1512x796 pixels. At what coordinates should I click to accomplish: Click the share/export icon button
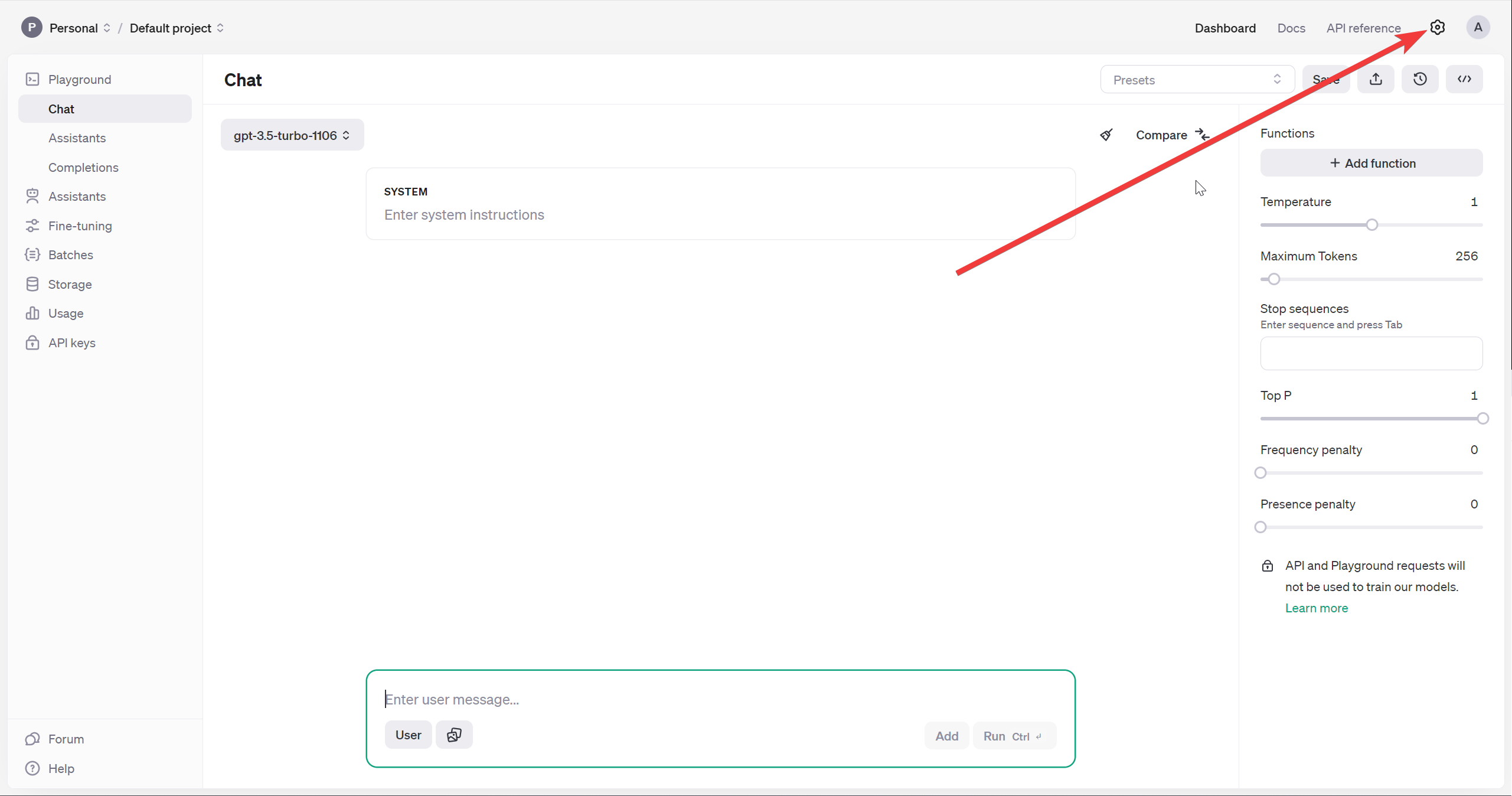click(1376, 79)
